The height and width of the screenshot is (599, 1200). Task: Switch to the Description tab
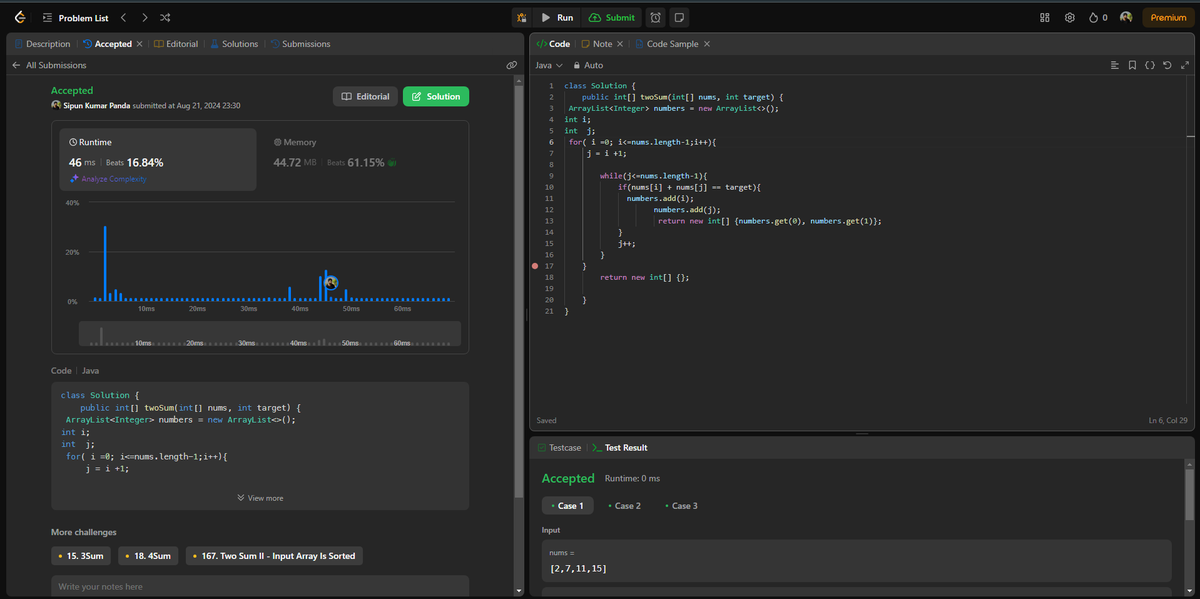click(x=43, y=44)
